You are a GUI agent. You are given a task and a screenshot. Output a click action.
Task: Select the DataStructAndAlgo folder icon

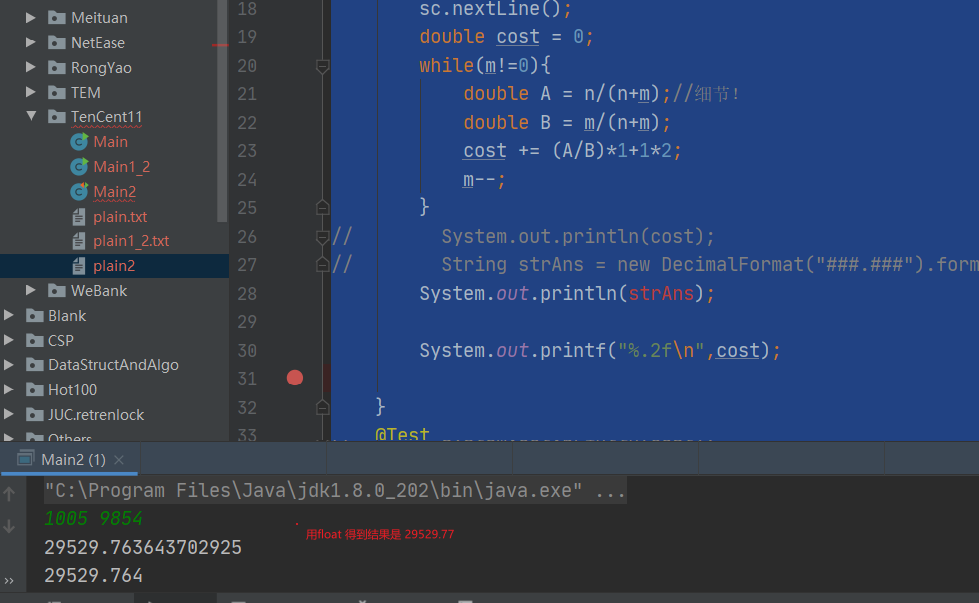(x=34, y=365)
